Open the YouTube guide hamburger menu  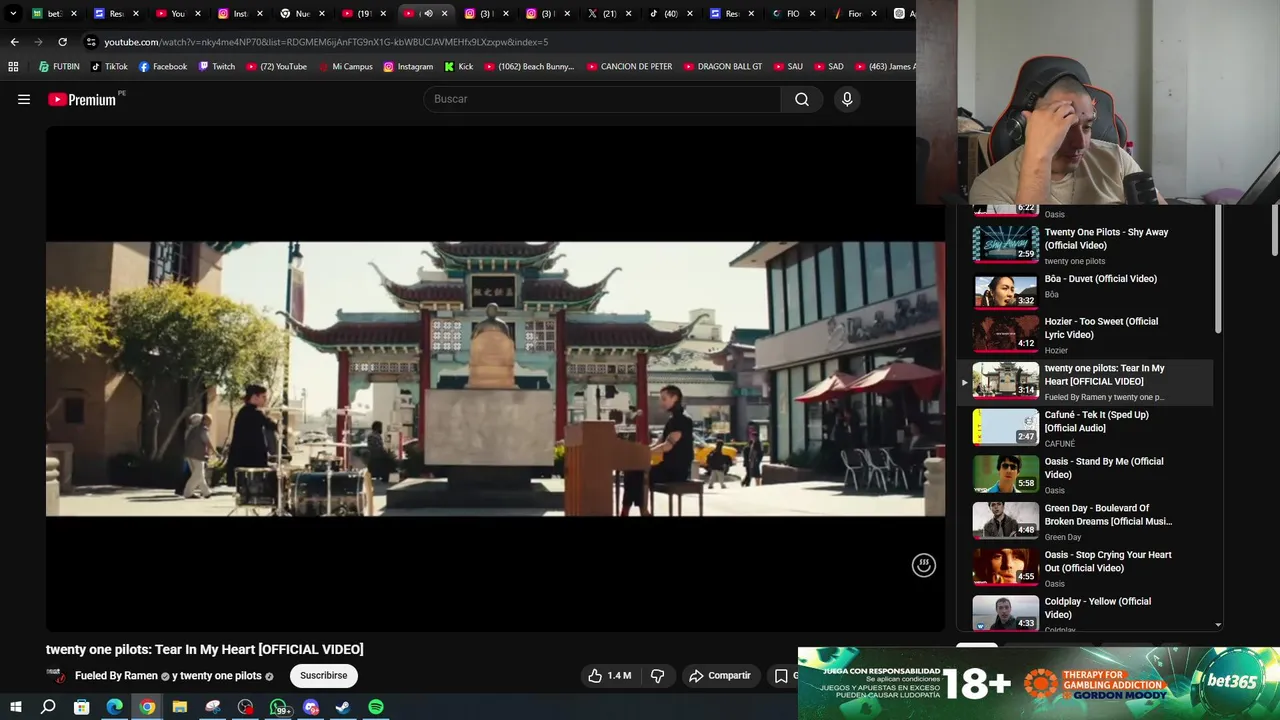pyautogui.click(x=24, y=99)
